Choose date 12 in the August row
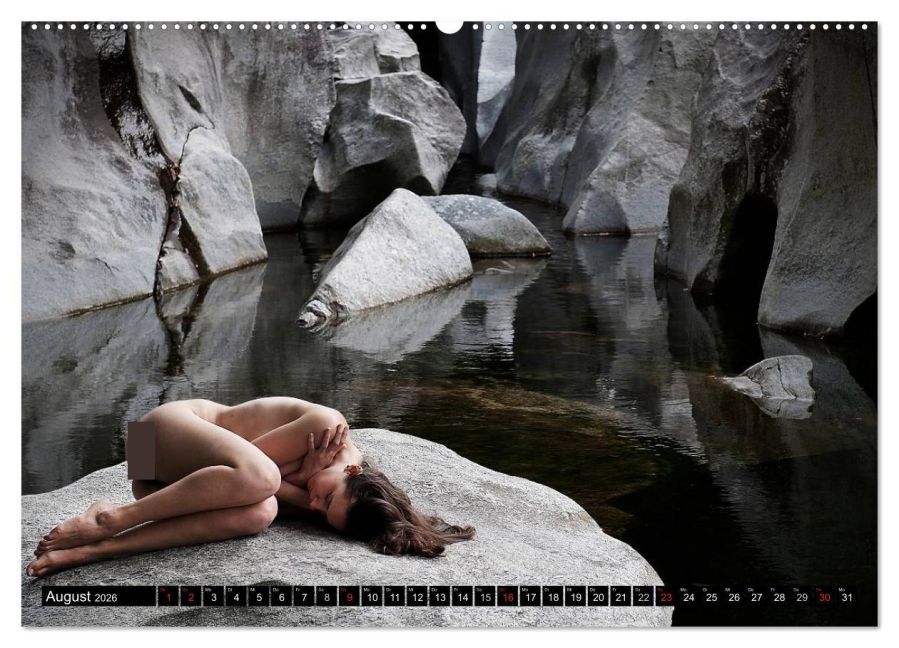The width and height of the screenshot is (899, 648). coord(417,596)
